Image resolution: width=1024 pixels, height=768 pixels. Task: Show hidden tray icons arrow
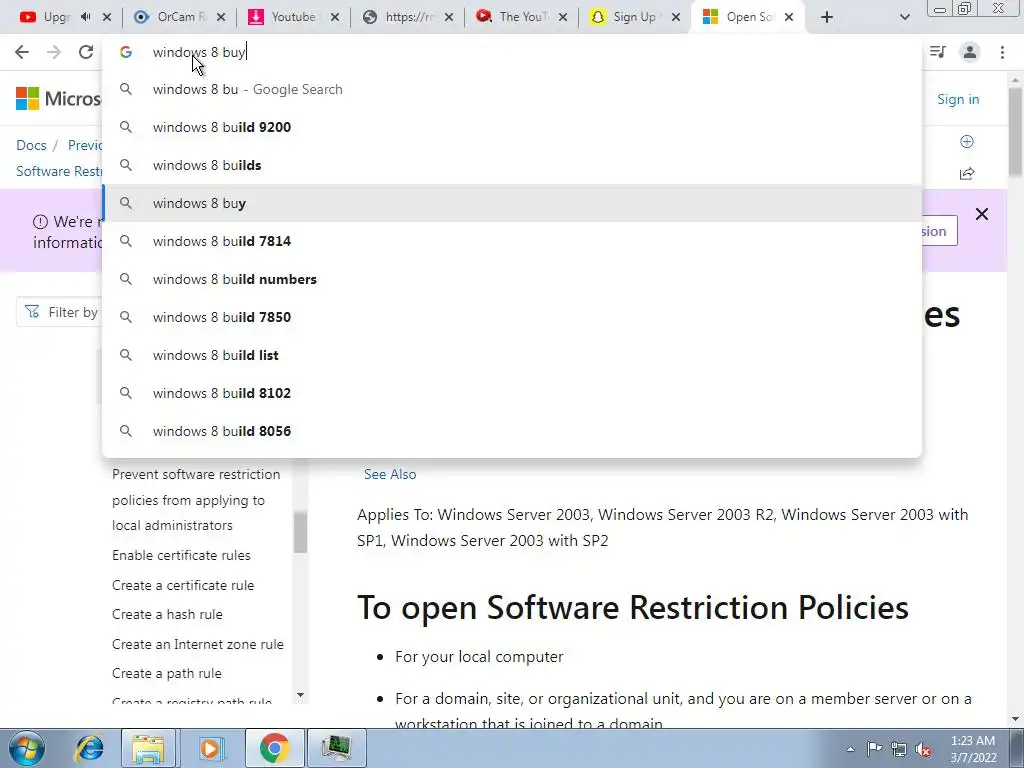pos(850,749)
